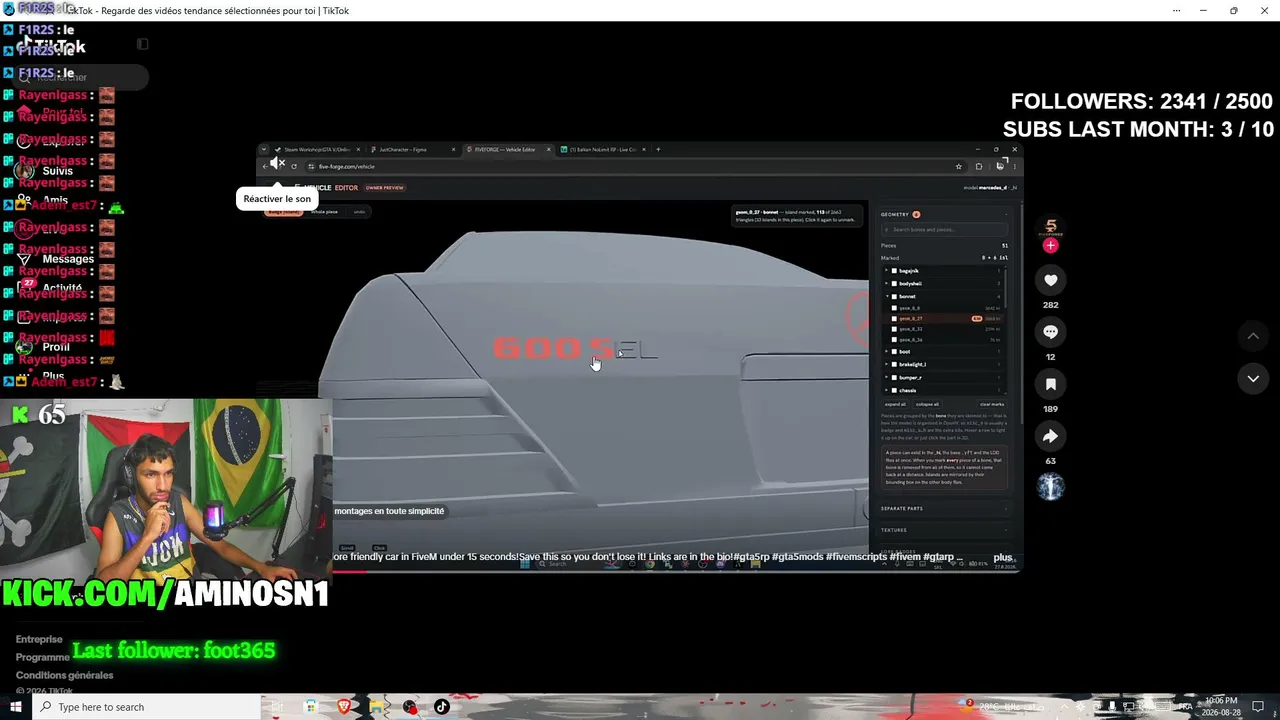Collapse the bonnet tree row in video
Image resolution: width=1280 pixels, height=720 pixels.
(886, 297)
